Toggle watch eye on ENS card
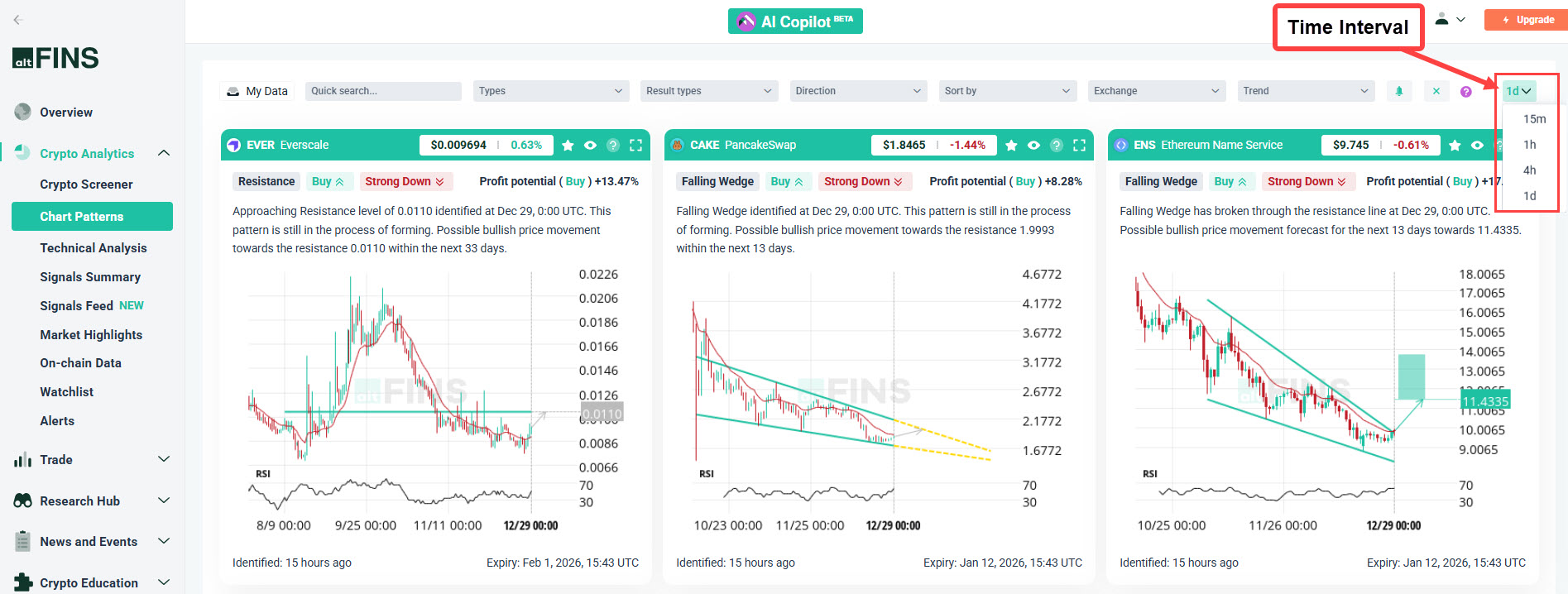Image resolution: width=1568 pixels, height=594 pixels. coord(1477,145)
